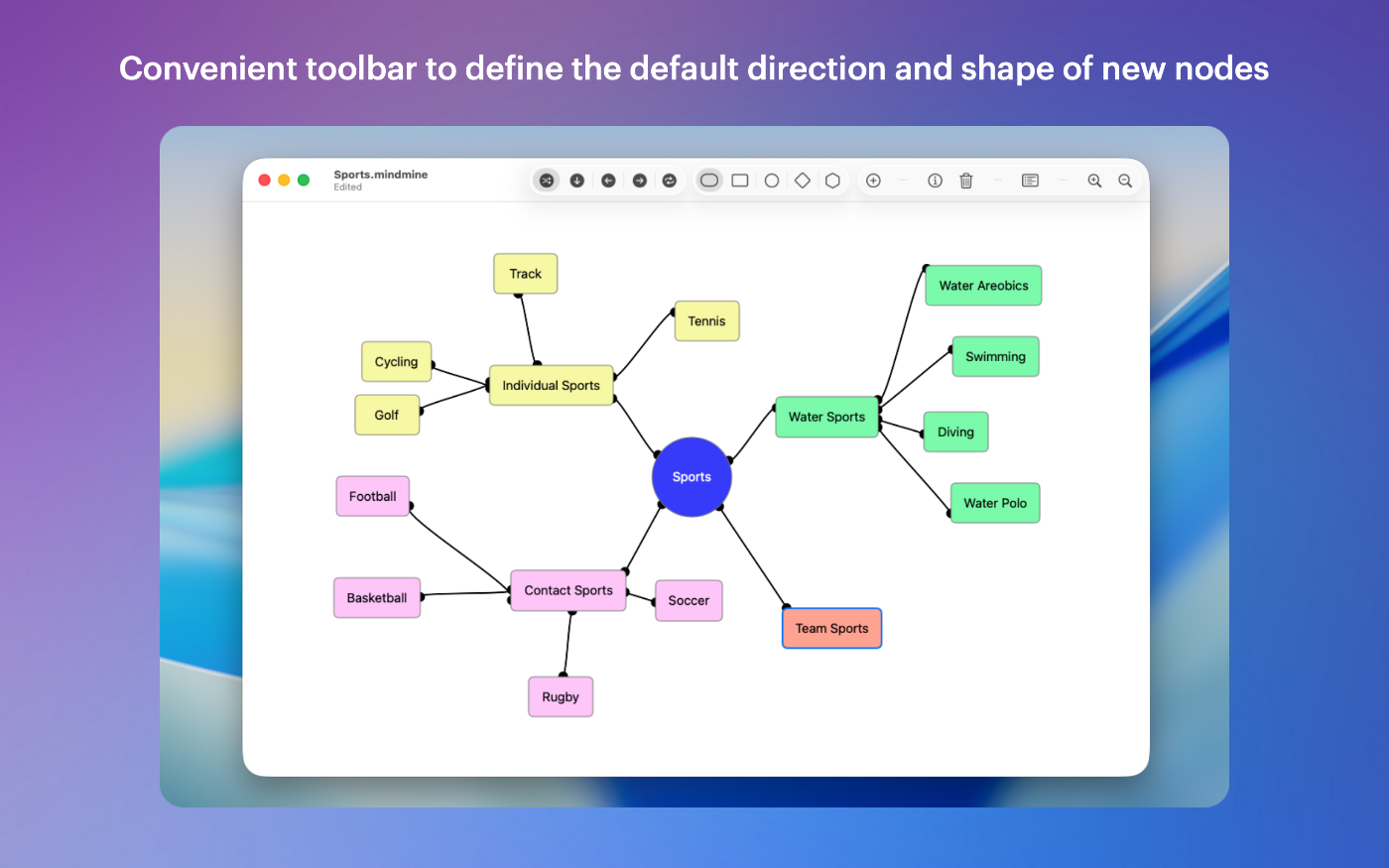The width and height of the screenshot is (1389, 868).
Task: Click the Sports.mindmine document title
Action: 381,175
